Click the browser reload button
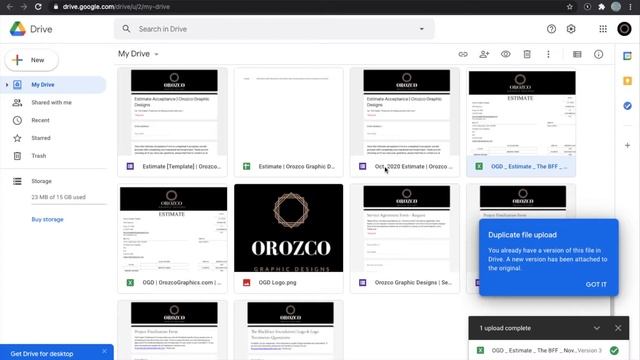The height and width of the screenshot is (360, 640). (38, 7)
